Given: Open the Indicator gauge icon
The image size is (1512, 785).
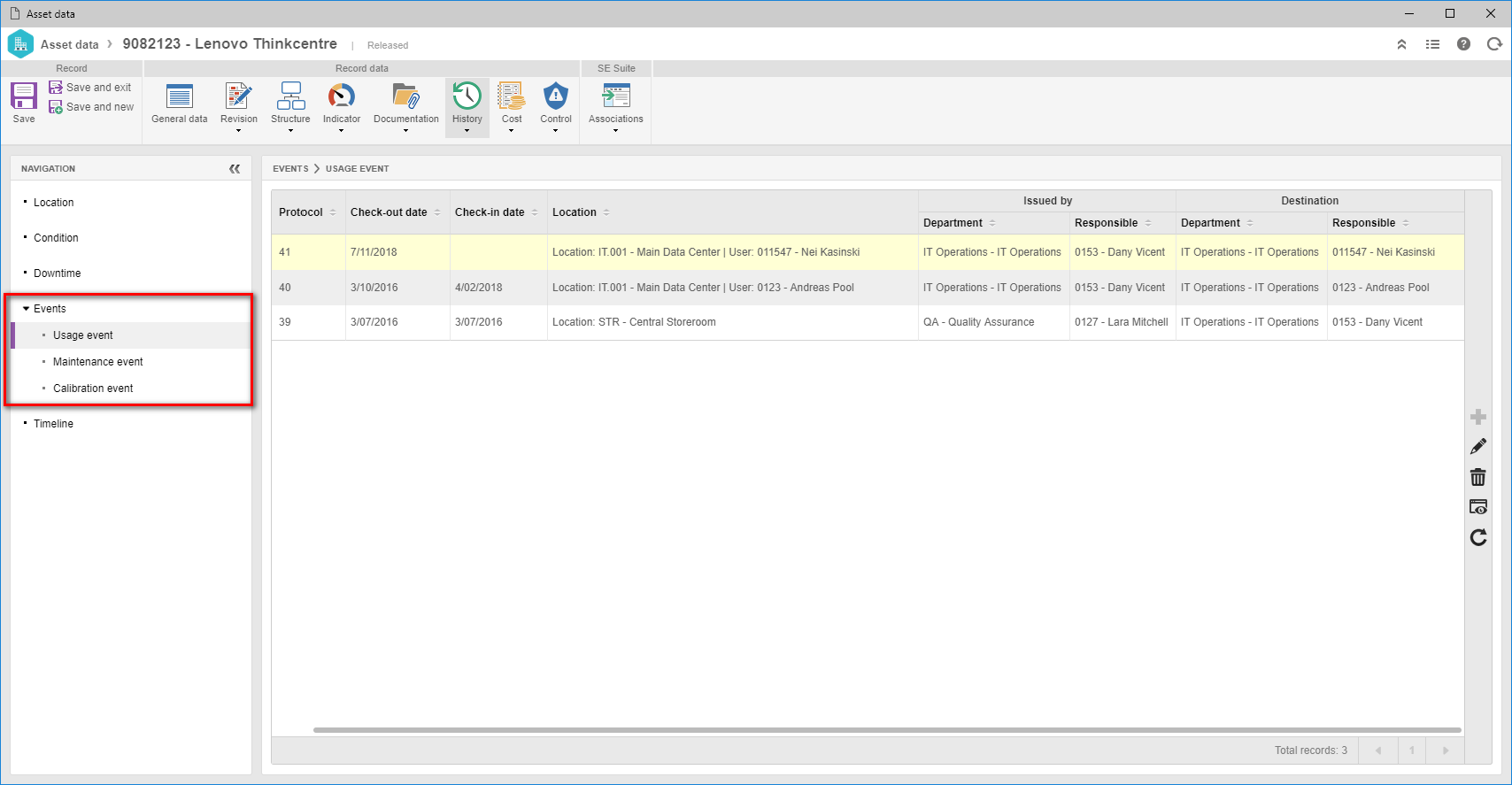Looking at the screenshot, I should (342, 96).
